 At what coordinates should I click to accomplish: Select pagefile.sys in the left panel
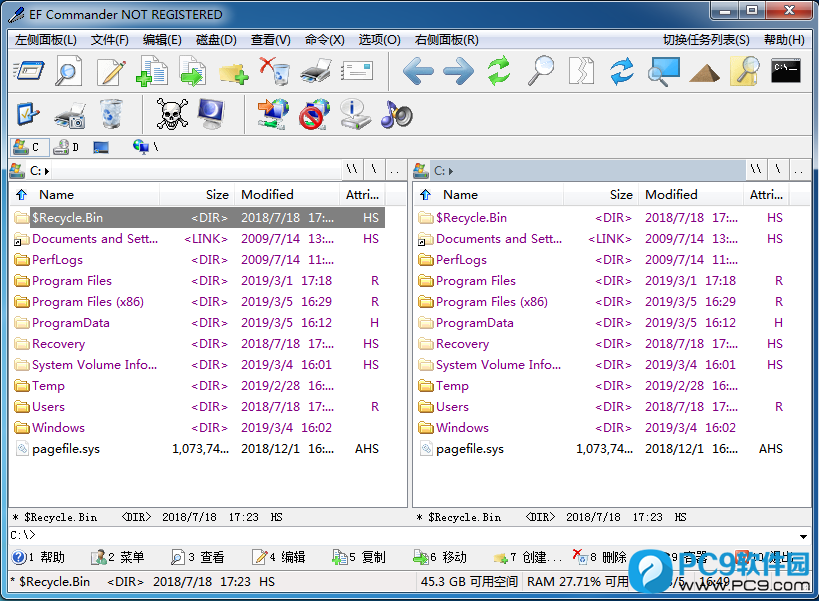66,449
